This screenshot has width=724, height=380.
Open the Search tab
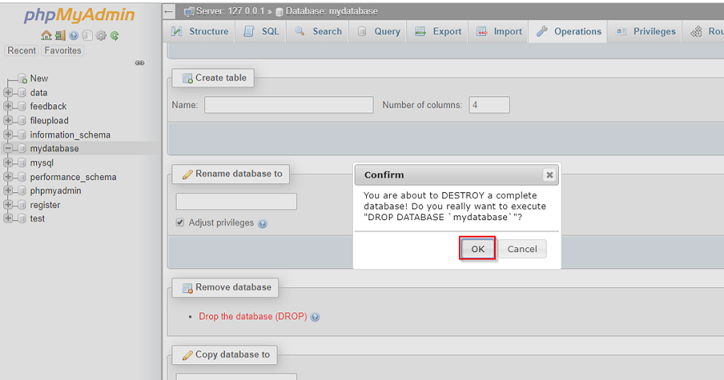point(318,31)
